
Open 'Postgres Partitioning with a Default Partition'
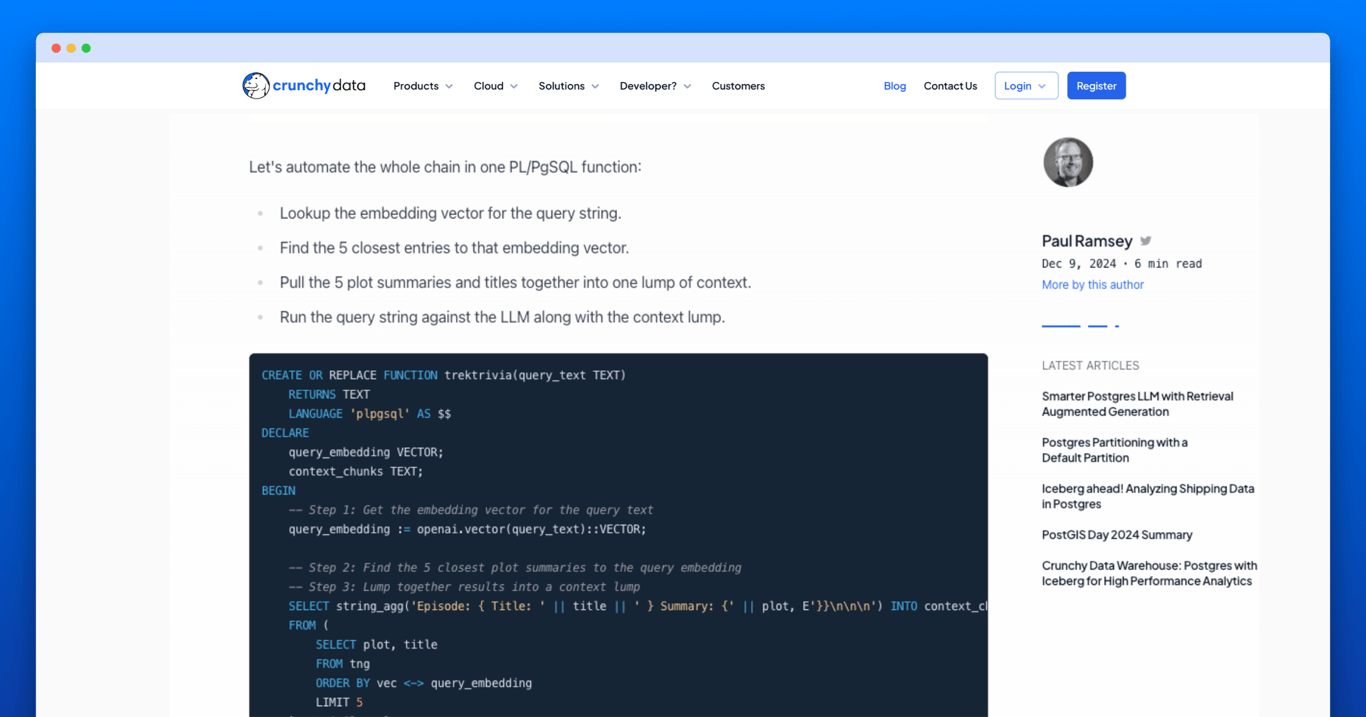(x=1115, y=450)
